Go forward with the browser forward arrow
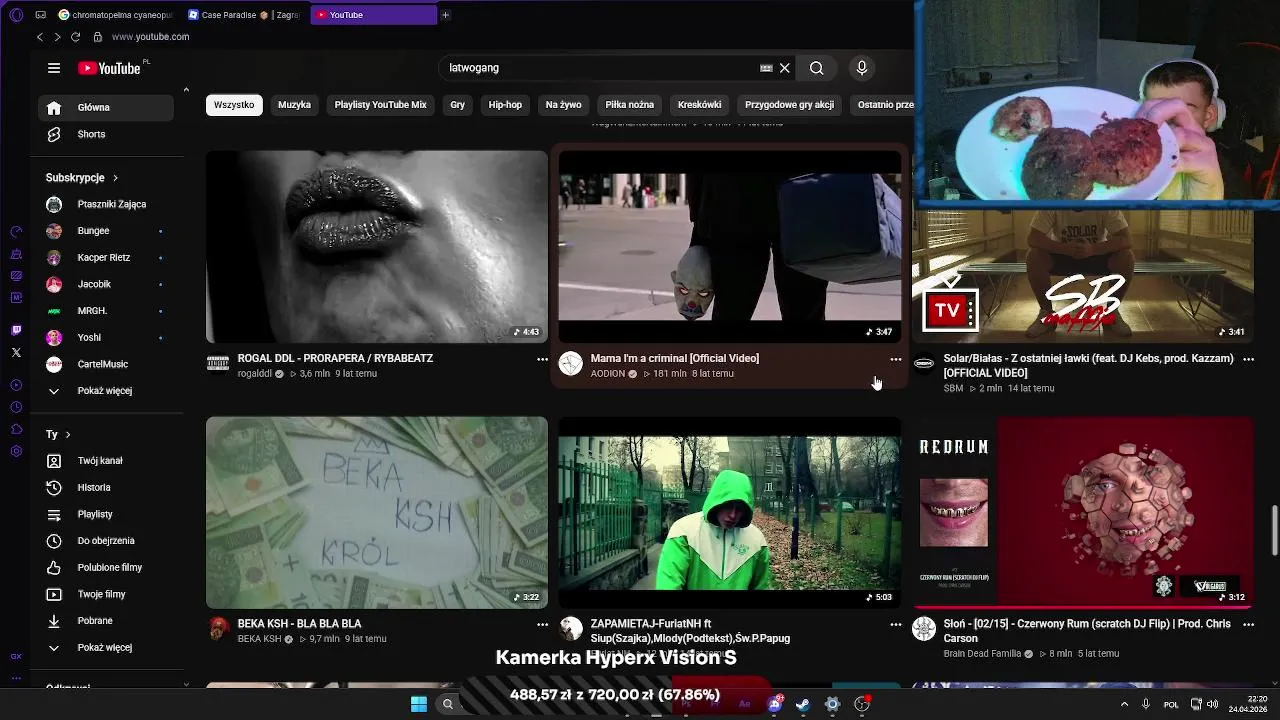Image resolution: width=1280 pixels, height=720 pixels. coord(57,37)
